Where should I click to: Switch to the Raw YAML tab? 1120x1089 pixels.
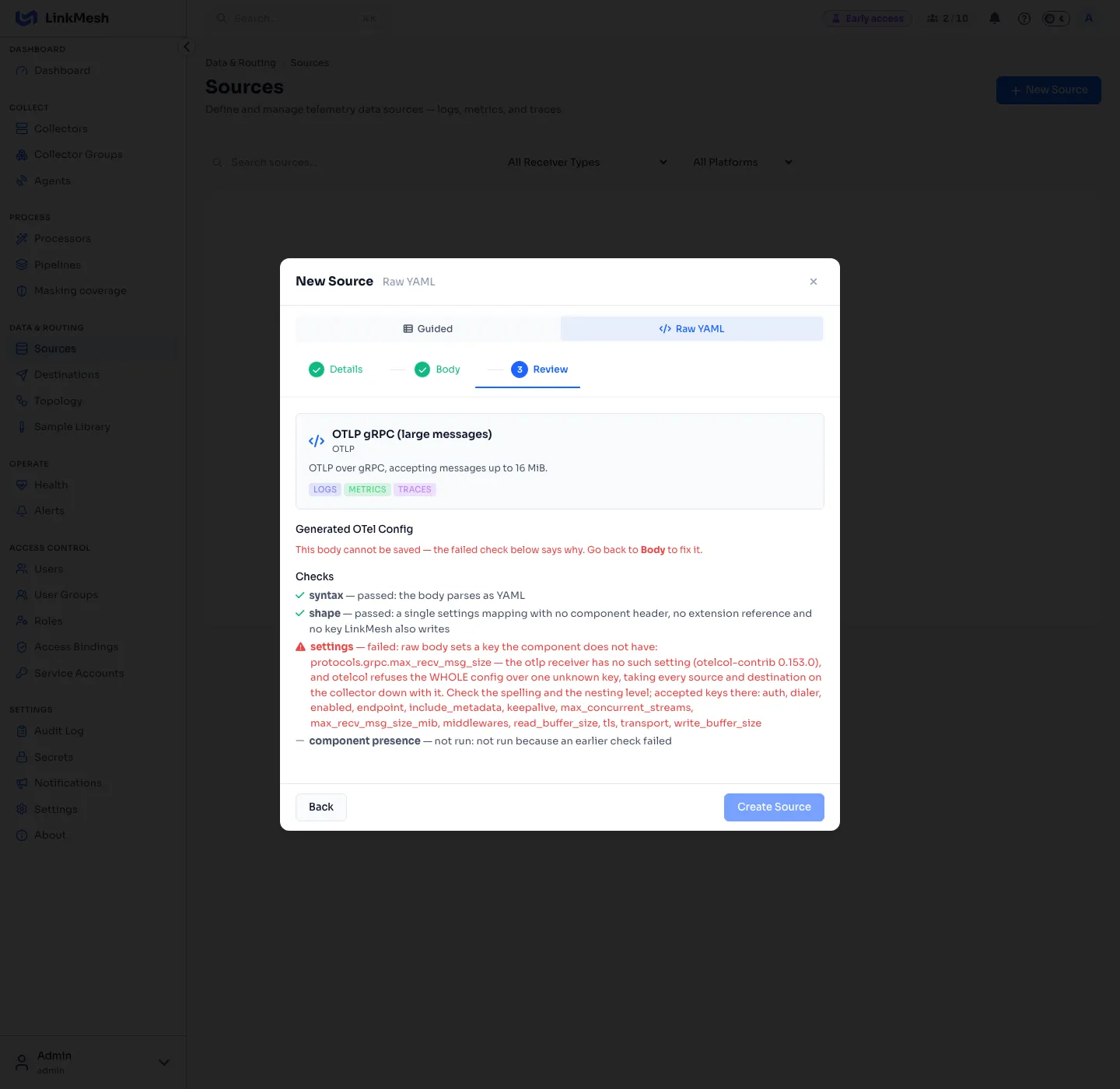(x=691, y=329)
